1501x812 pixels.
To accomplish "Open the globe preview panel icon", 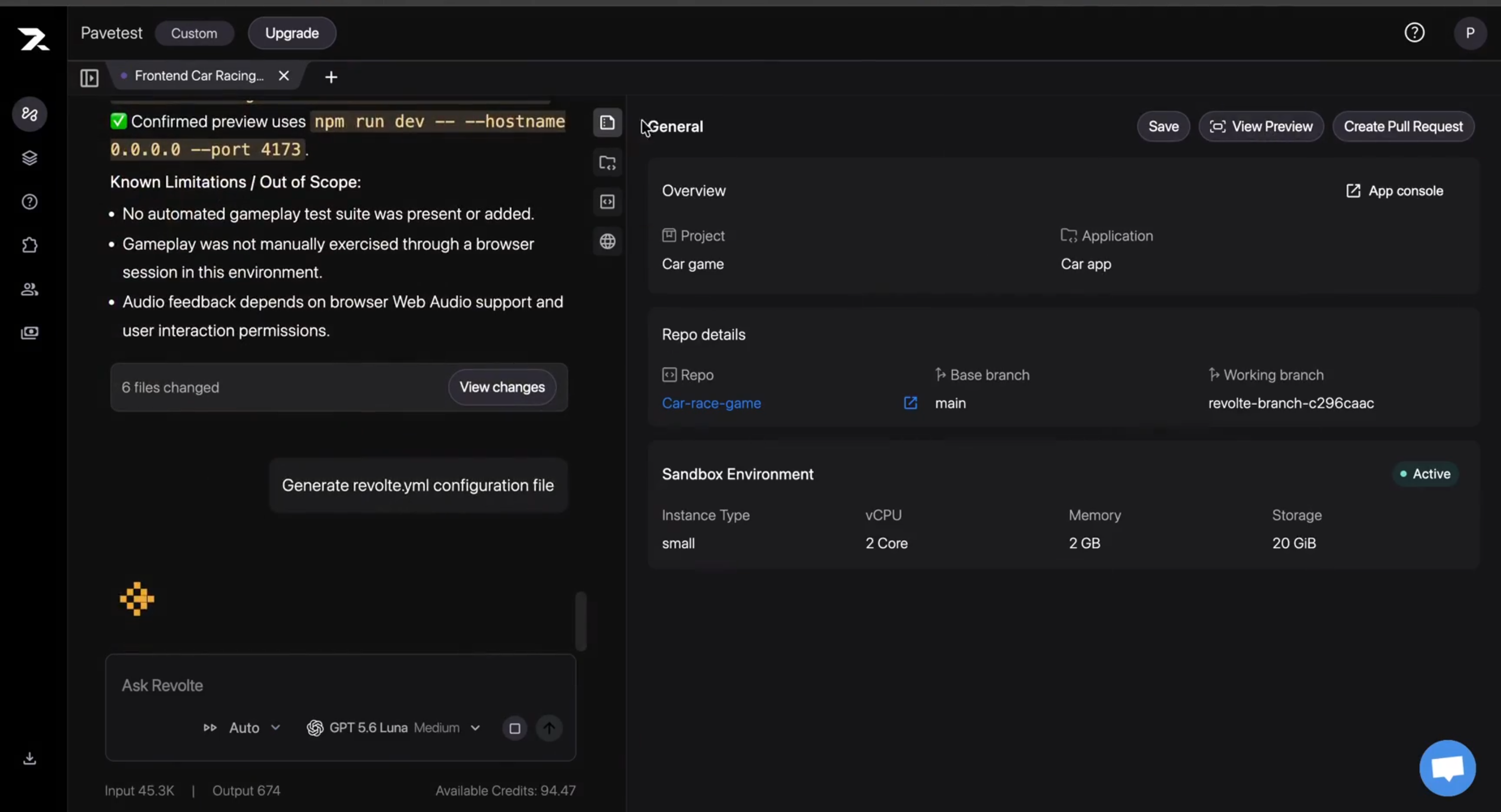I will [x=607, y=241].
